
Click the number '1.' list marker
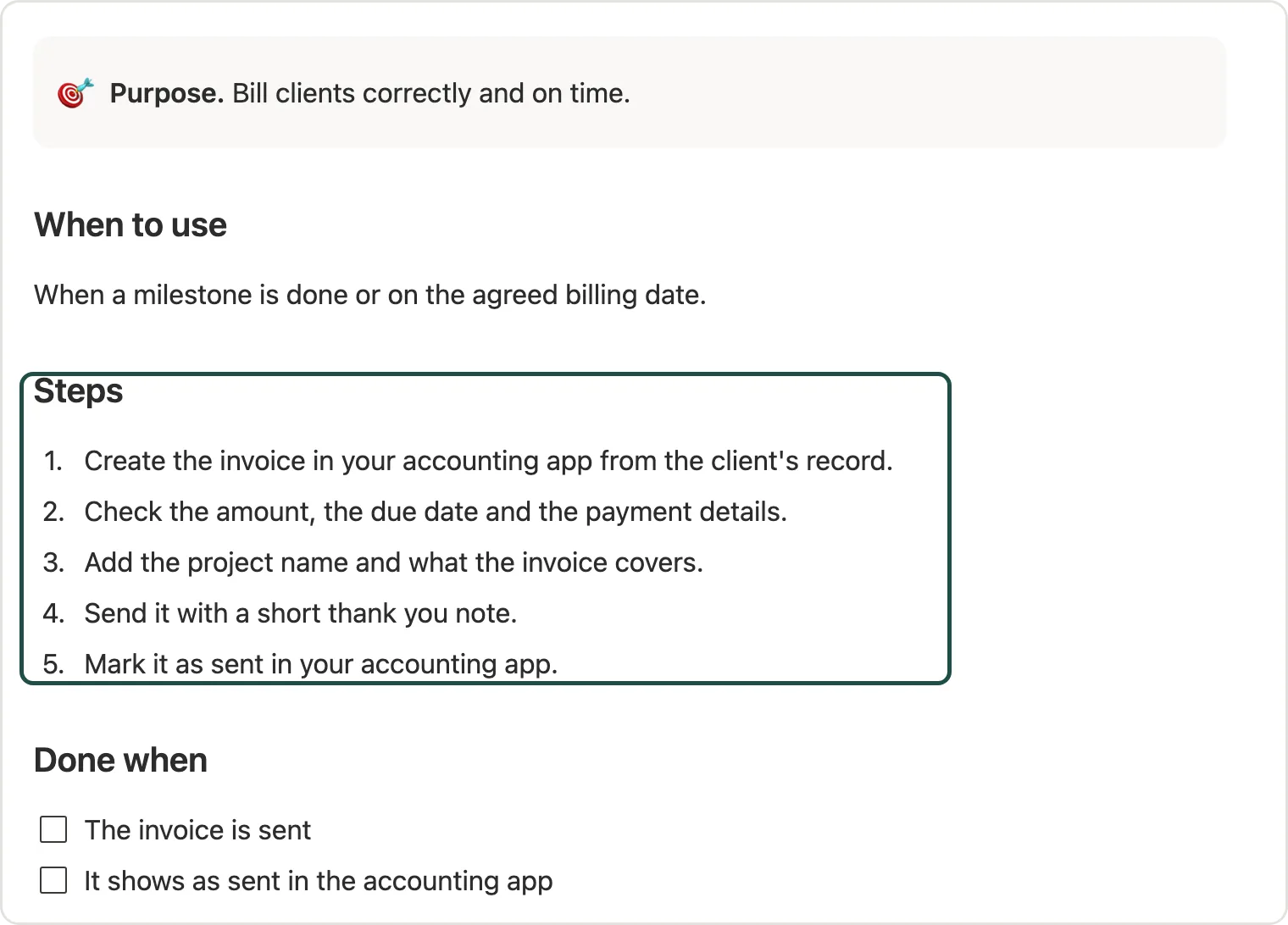pos(53,461)
